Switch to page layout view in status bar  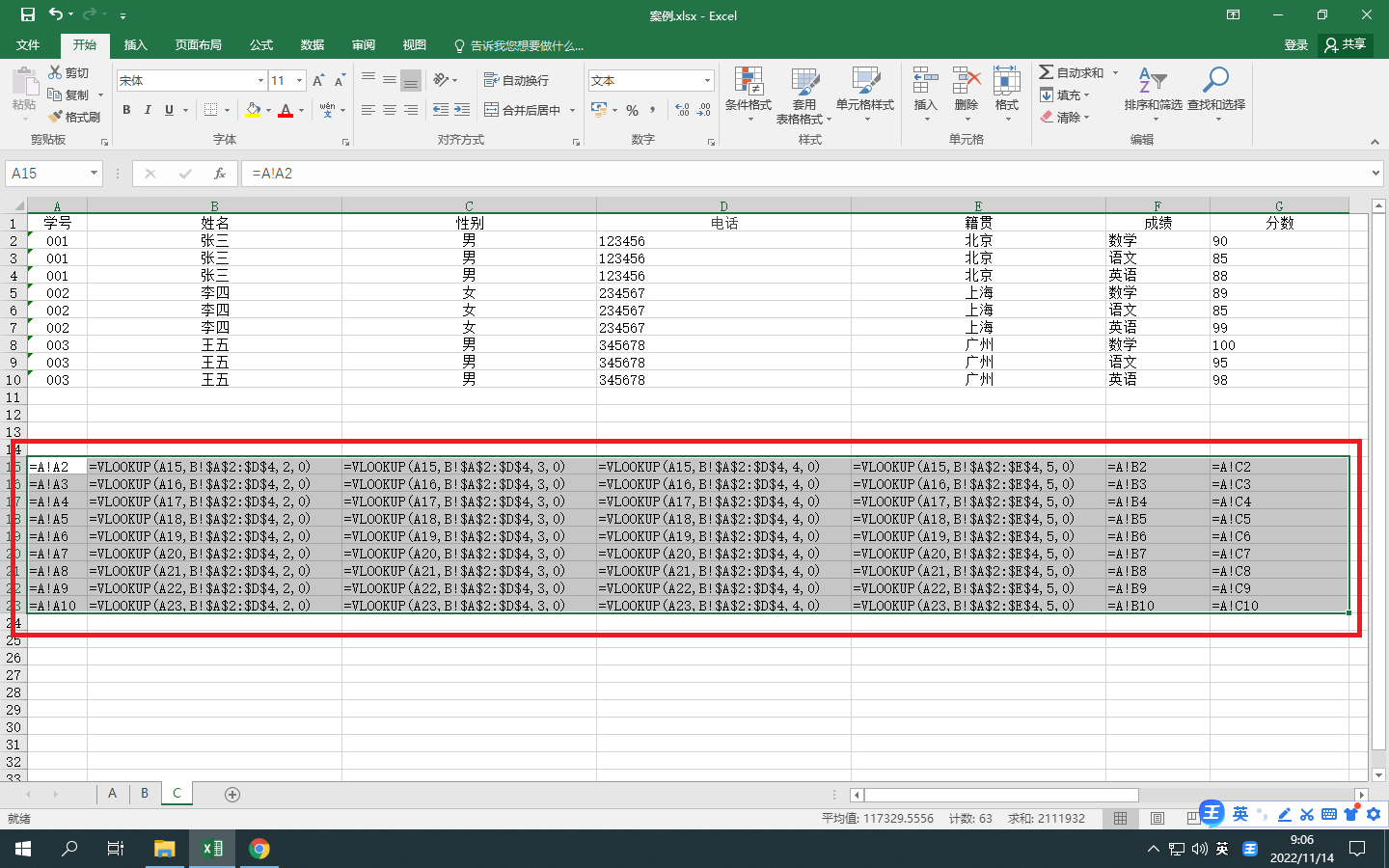[1157, 818]
